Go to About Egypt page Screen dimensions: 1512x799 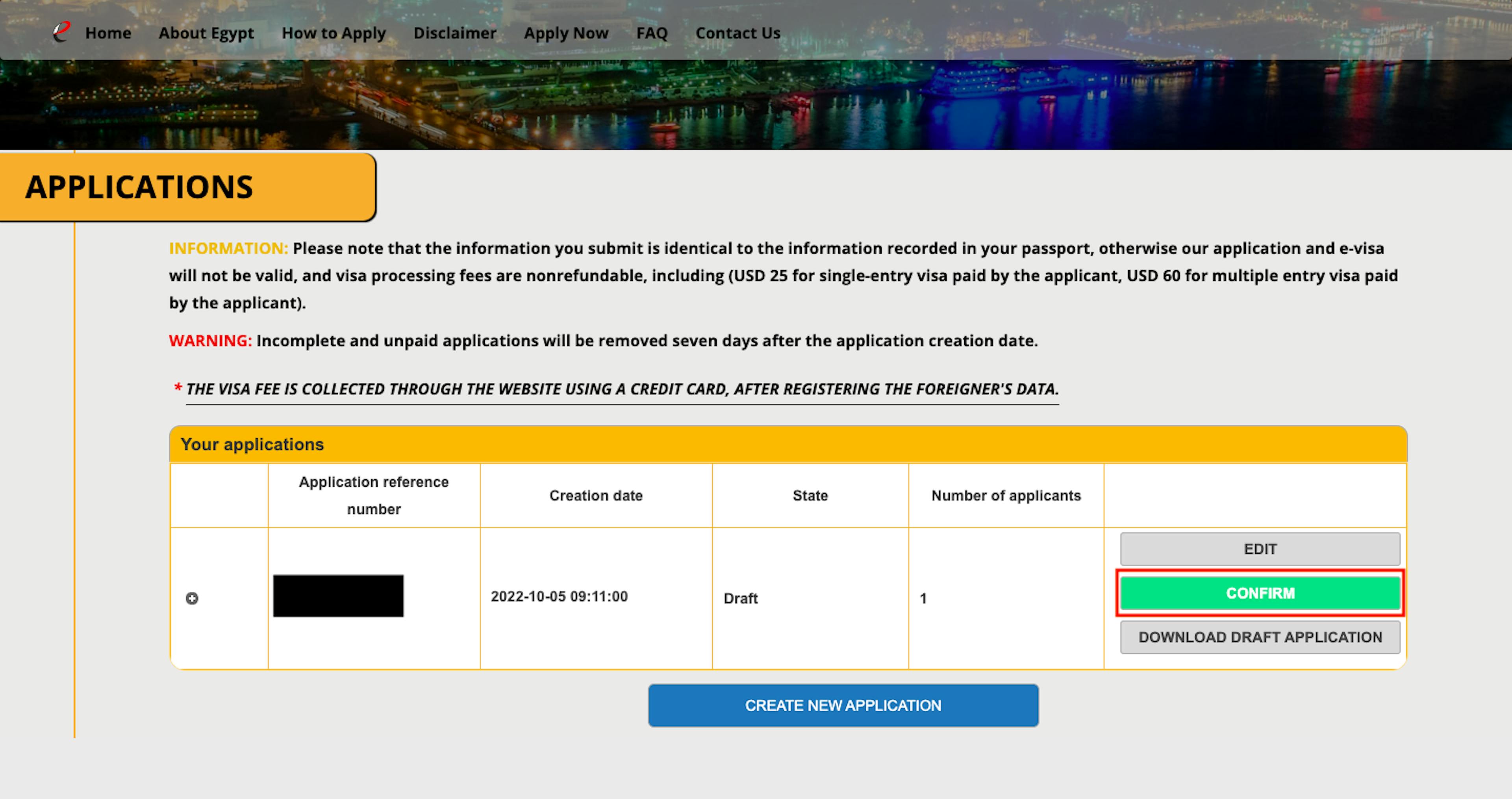[206, 33]
